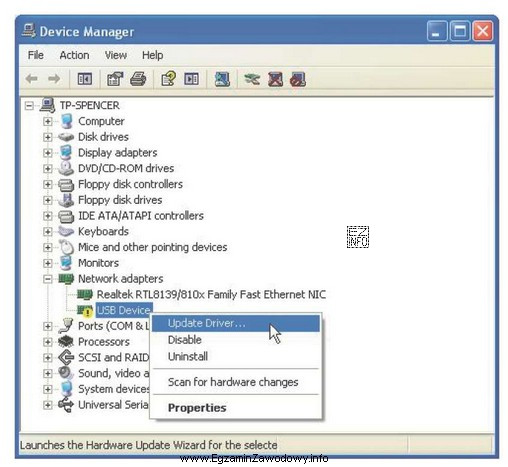Select the IDE ATA/ATAPI controllers label
The image size is (508, 467).
pos(141,216)
